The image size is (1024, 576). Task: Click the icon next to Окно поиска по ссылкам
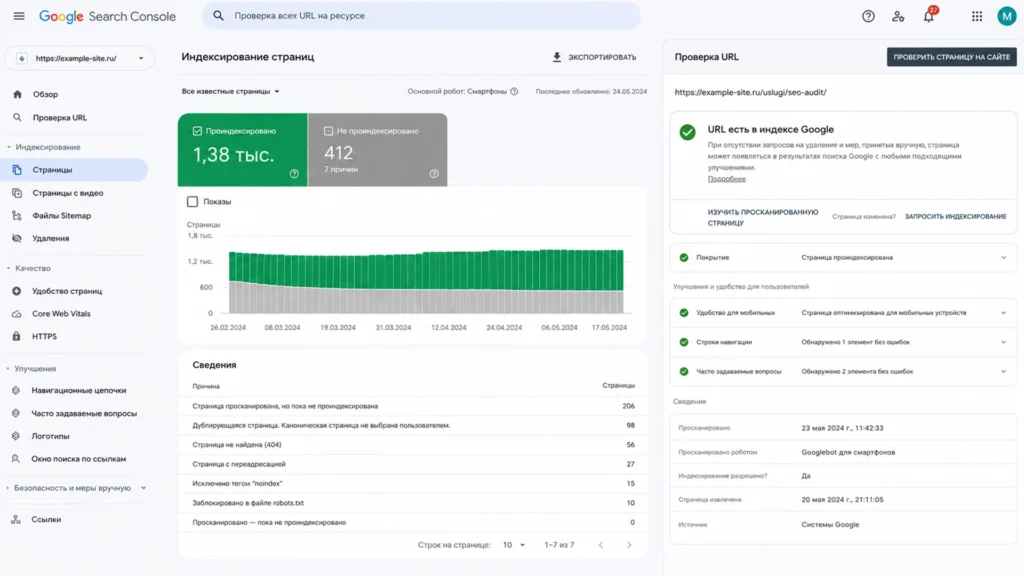(x=16, y=458)
